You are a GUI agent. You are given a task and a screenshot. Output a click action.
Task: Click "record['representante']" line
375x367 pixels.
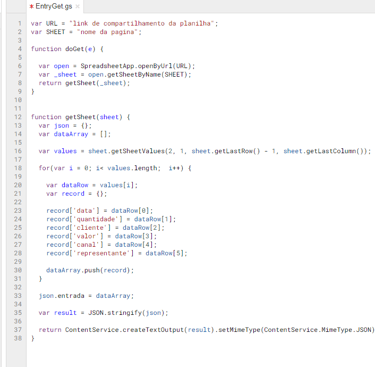click(117, 253)
